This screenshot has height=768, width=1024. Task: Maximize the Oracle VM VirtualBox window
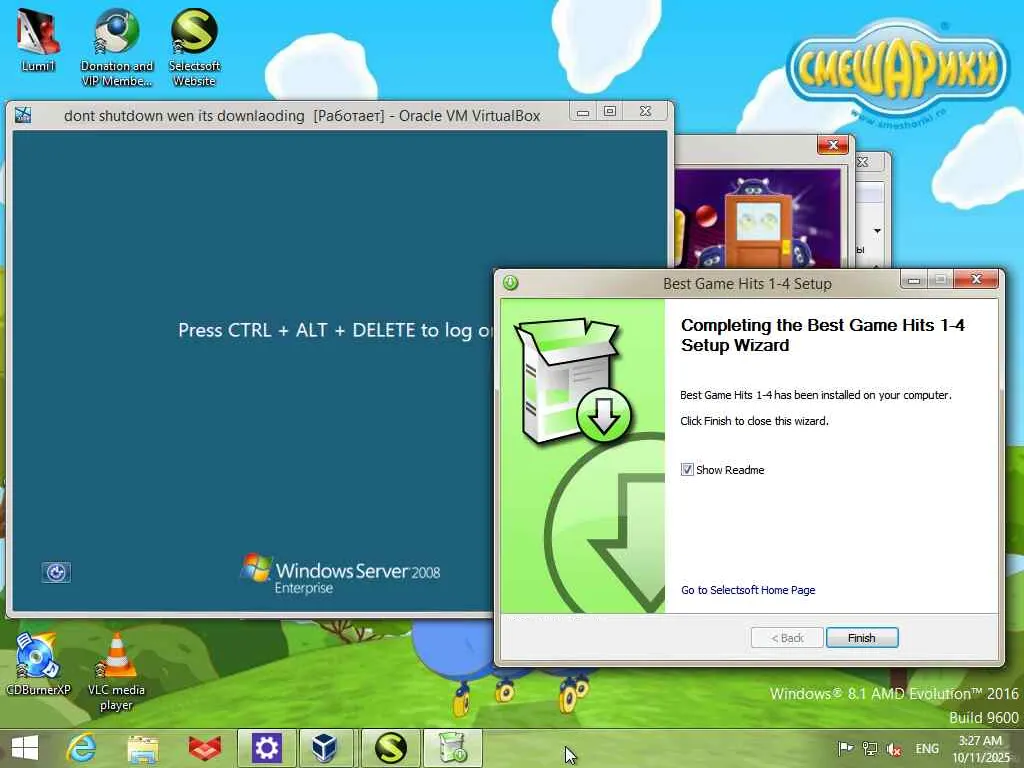click(x=610, y=112)
